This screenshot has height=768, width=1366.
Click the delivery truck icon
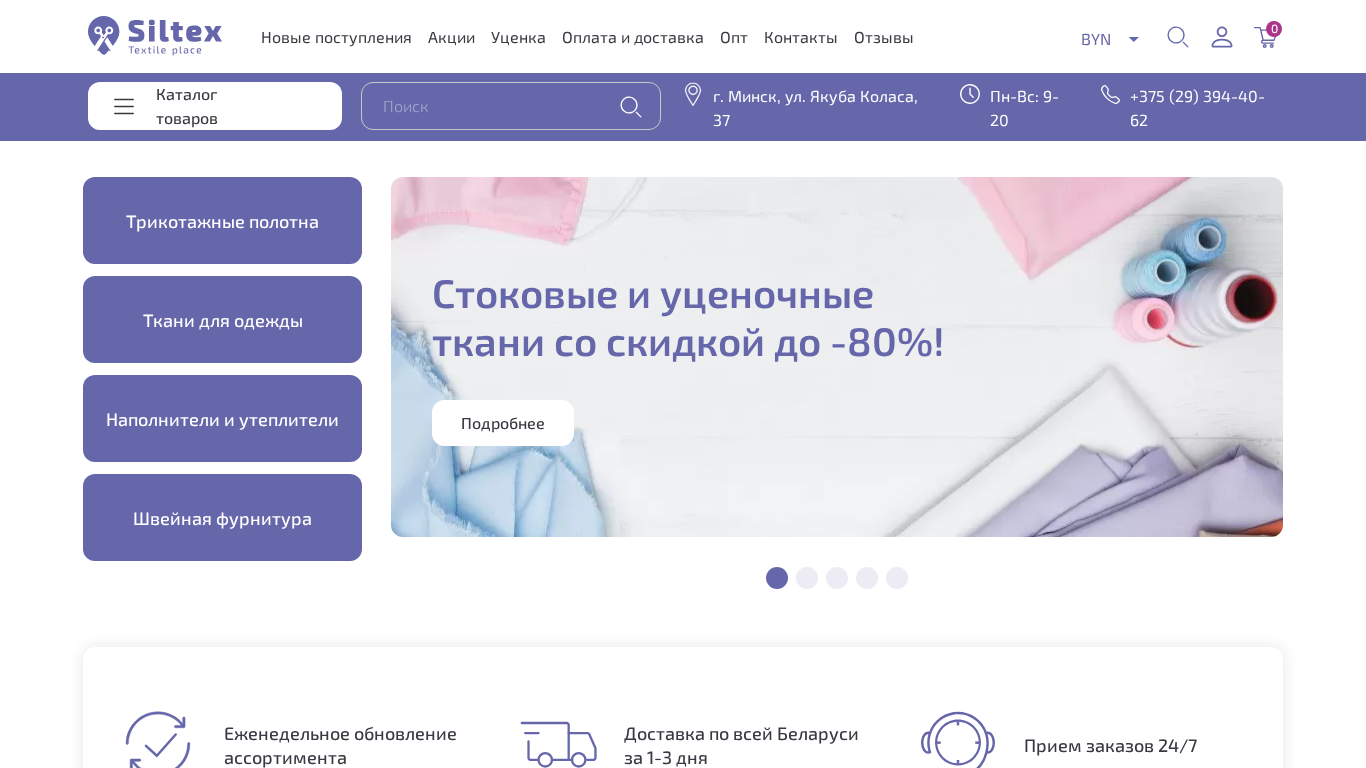pyautogui.click(x=558, y=744)
